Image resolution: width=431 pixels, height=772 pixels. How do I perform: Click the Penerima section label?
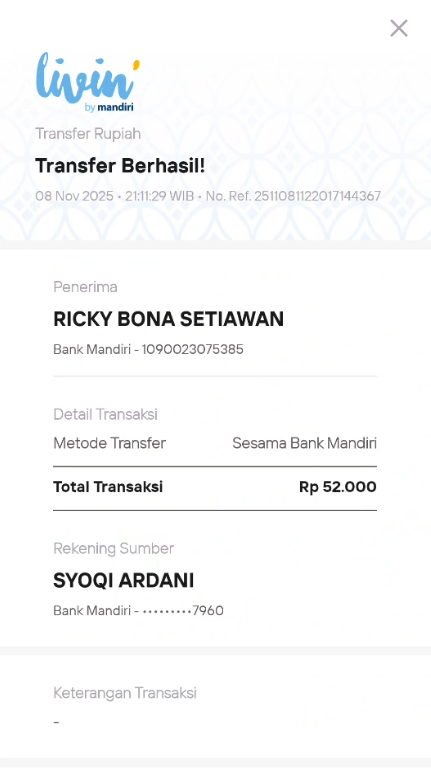[x=85, y=287]
